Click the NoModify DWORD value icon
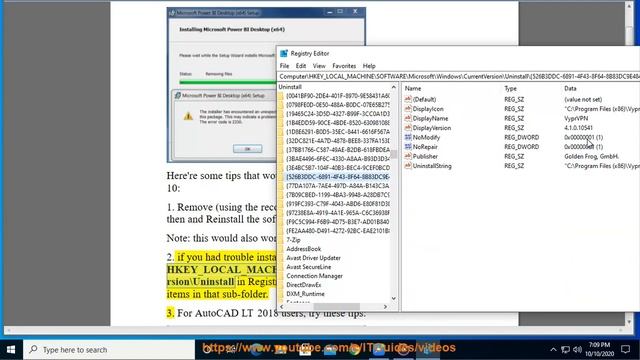Image resolution: width=640 pixels, height=360 pixels. [408, 137]
